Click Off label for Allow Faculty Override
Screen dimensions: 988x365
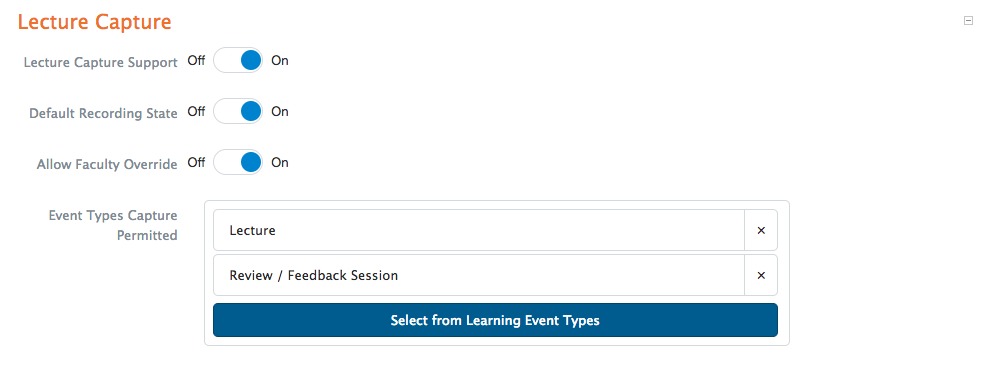[196, 162]
